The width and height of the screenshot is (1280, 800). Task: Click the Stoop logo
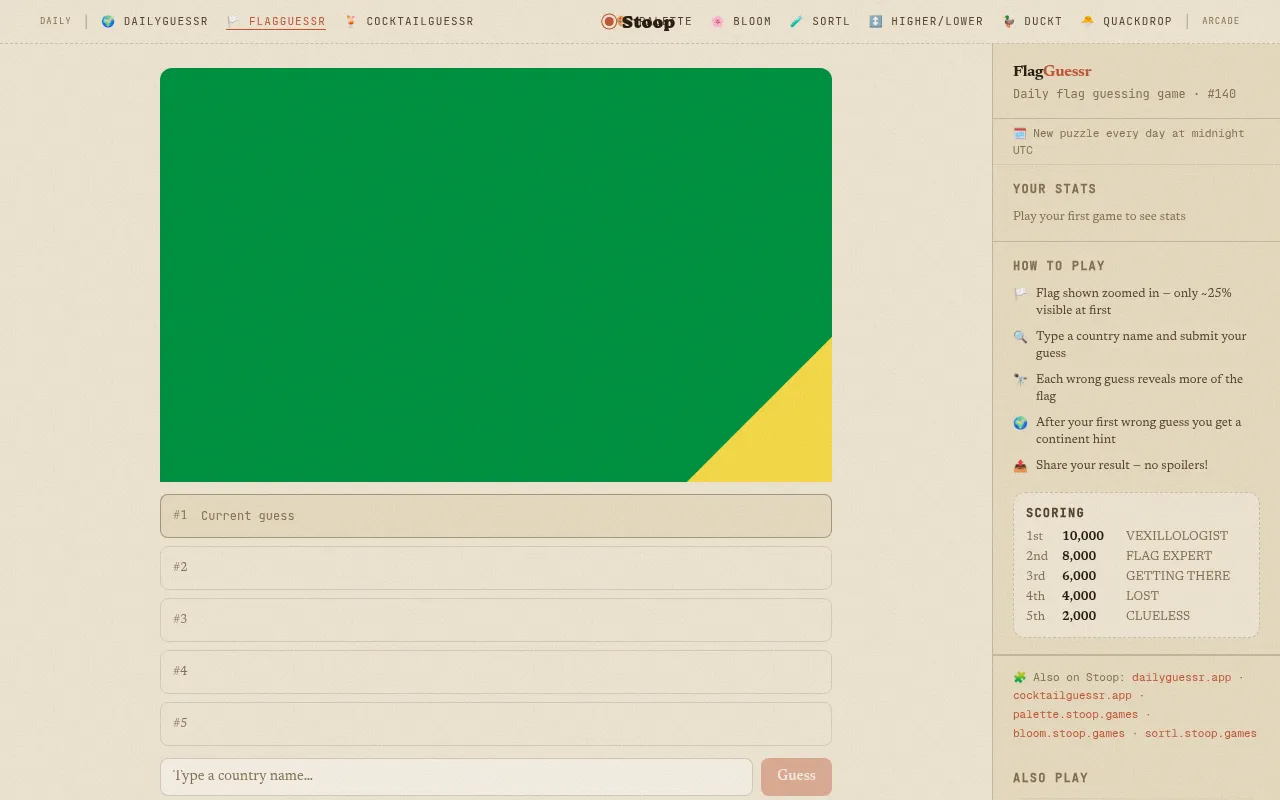(x=638, y=21)
